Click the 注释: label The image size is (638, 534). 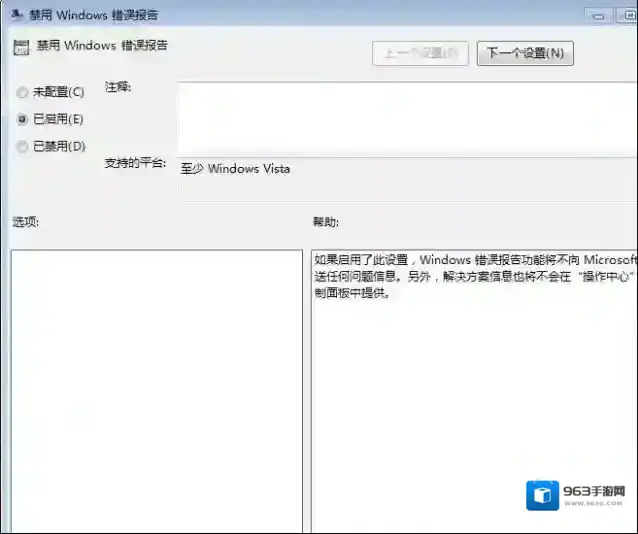coord(118,87)
